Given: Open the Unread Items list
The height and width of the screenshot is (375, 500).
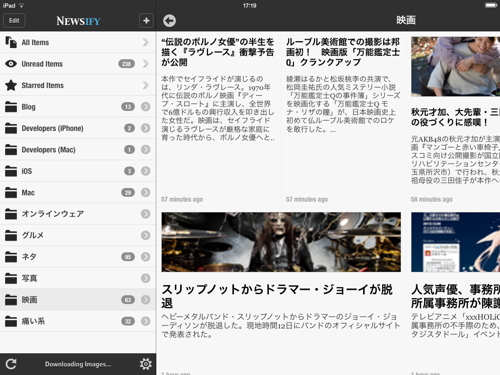Looking at the screenshot, I should click(78, 64).
